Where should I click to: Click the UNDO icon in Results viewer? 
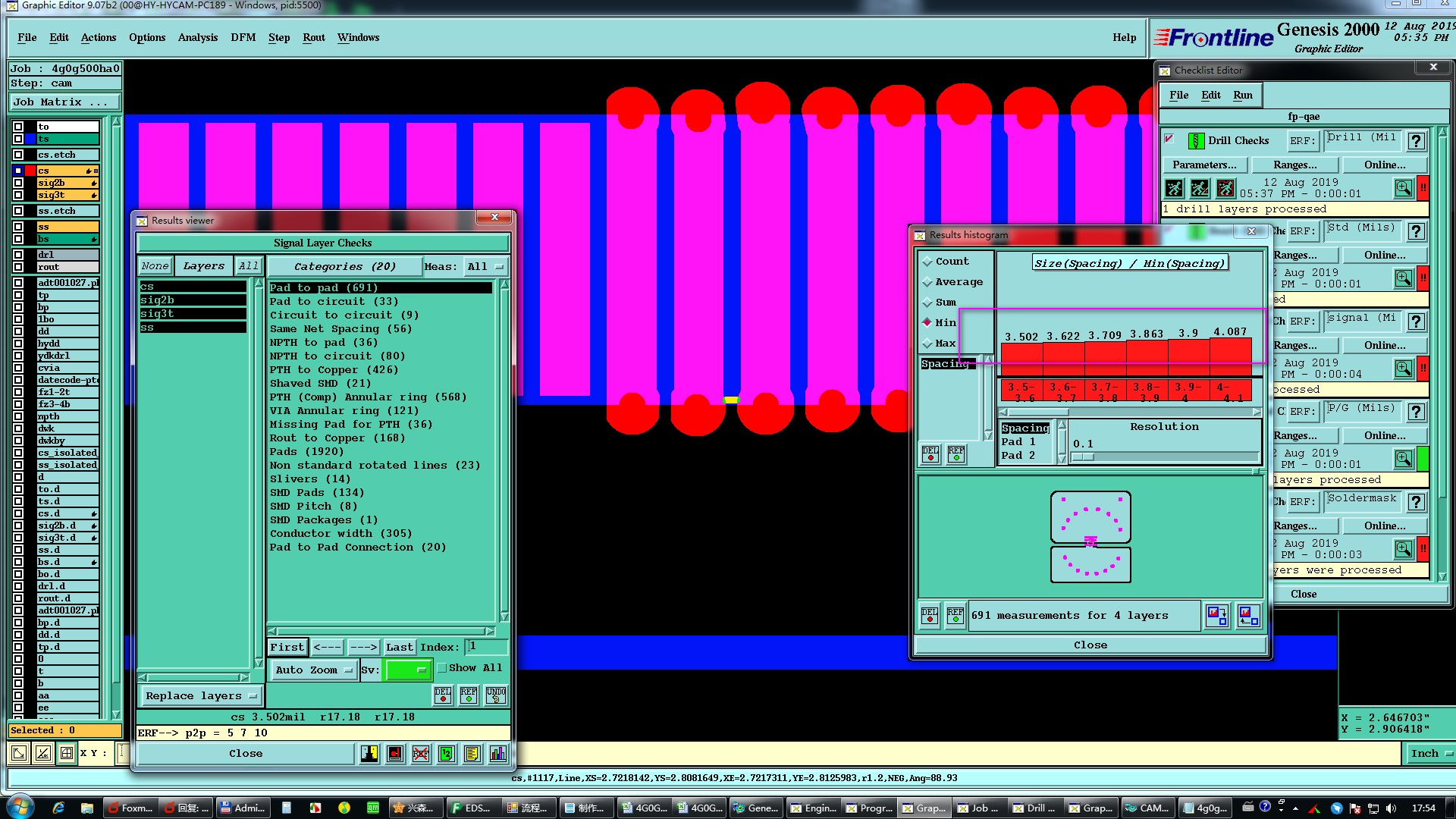[x=496, y=695]
